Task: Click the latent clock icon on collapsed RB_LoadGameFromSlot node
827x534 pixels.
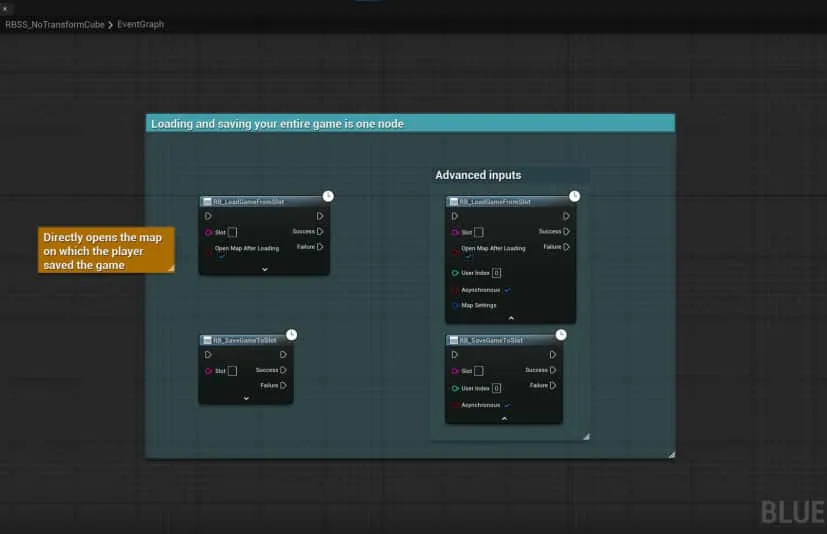Action: click(328, 196)
